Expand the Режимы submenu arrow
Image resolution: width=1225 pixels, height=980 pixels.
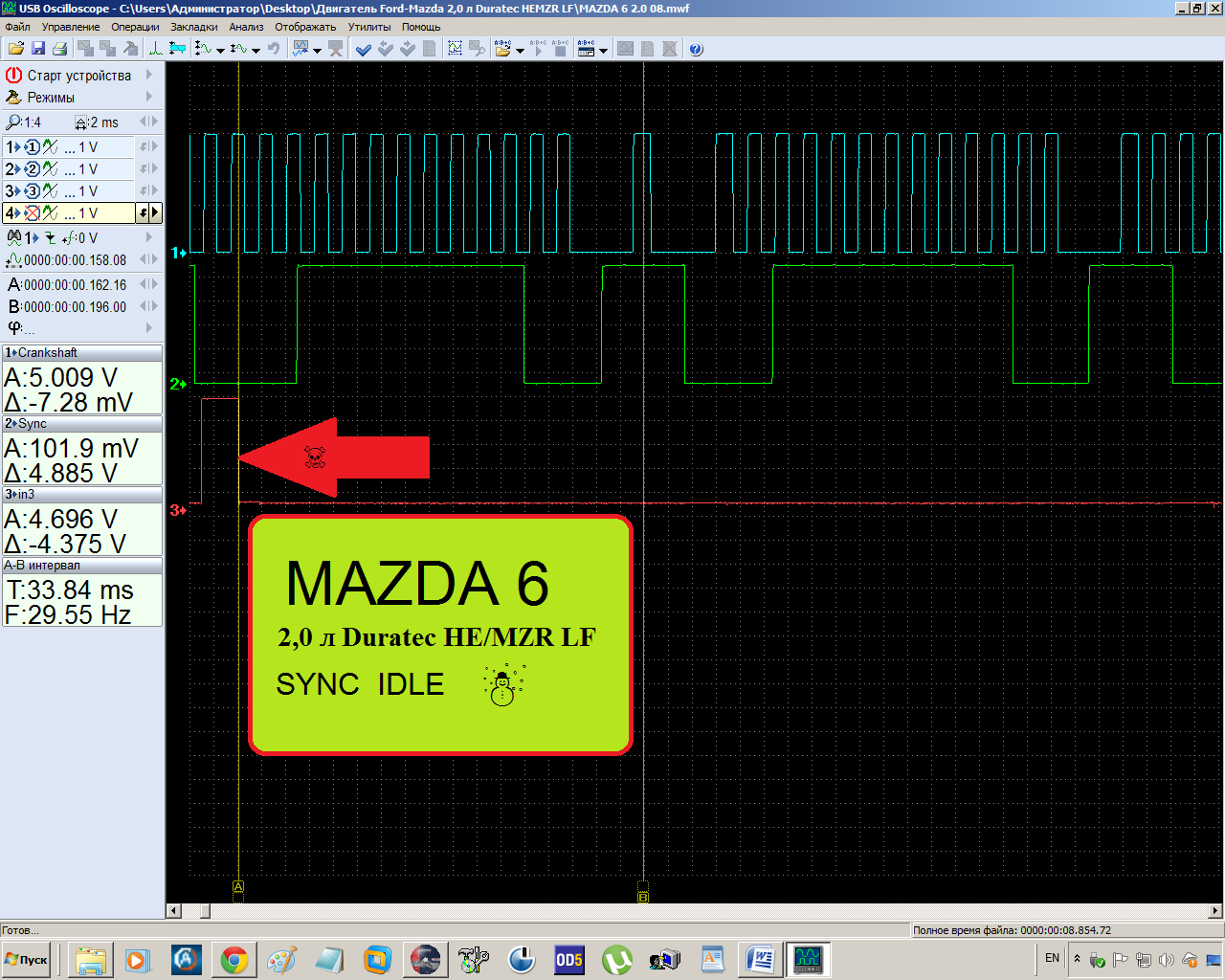149,97
